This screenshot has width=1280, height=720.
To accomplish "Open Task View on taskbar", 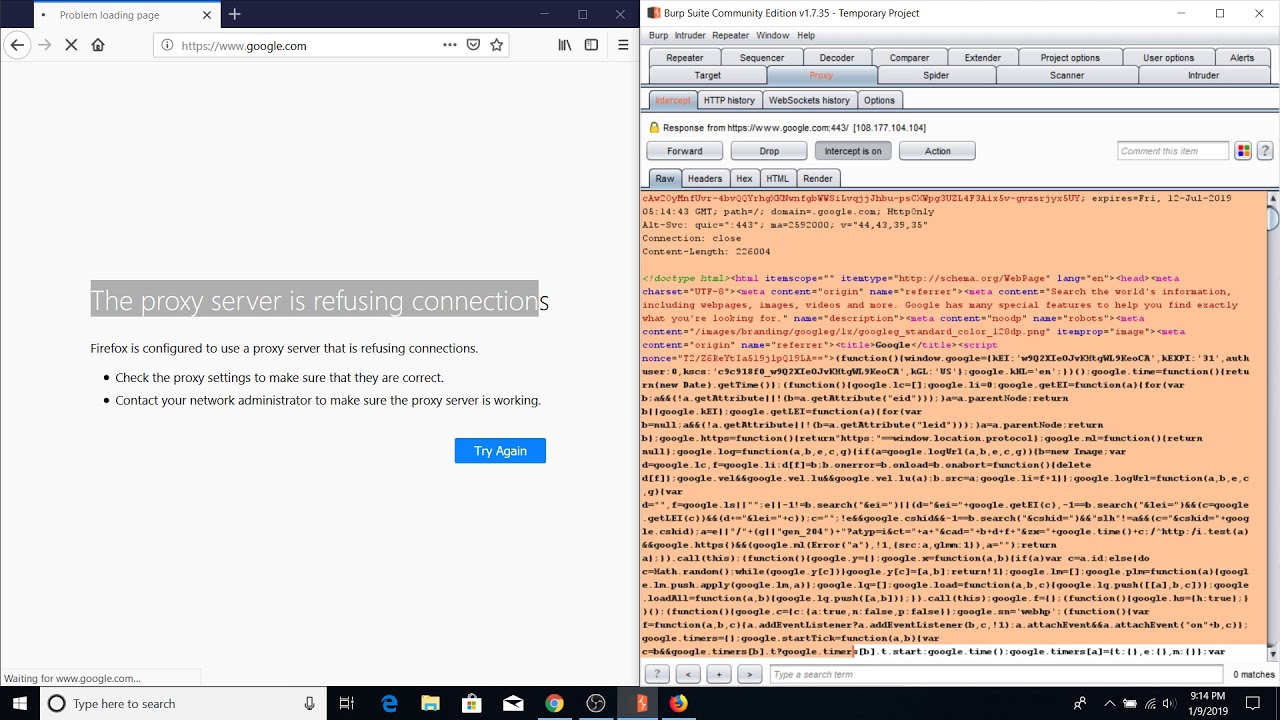I will pyautogui.click(x=346, y=703).
